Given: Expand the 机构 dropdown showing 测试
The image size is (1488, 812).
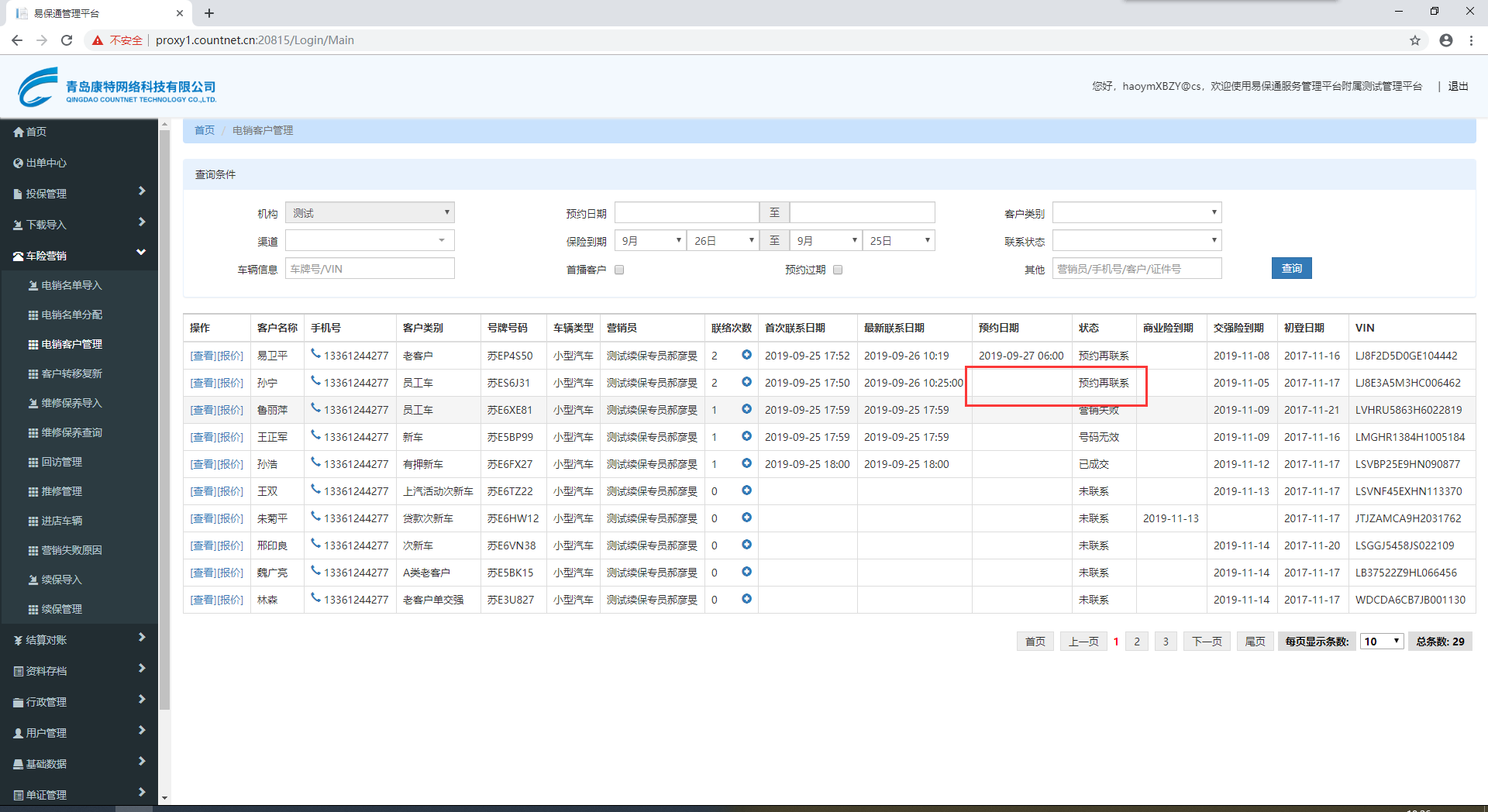Looking at the screenshot, I should 370,213.
